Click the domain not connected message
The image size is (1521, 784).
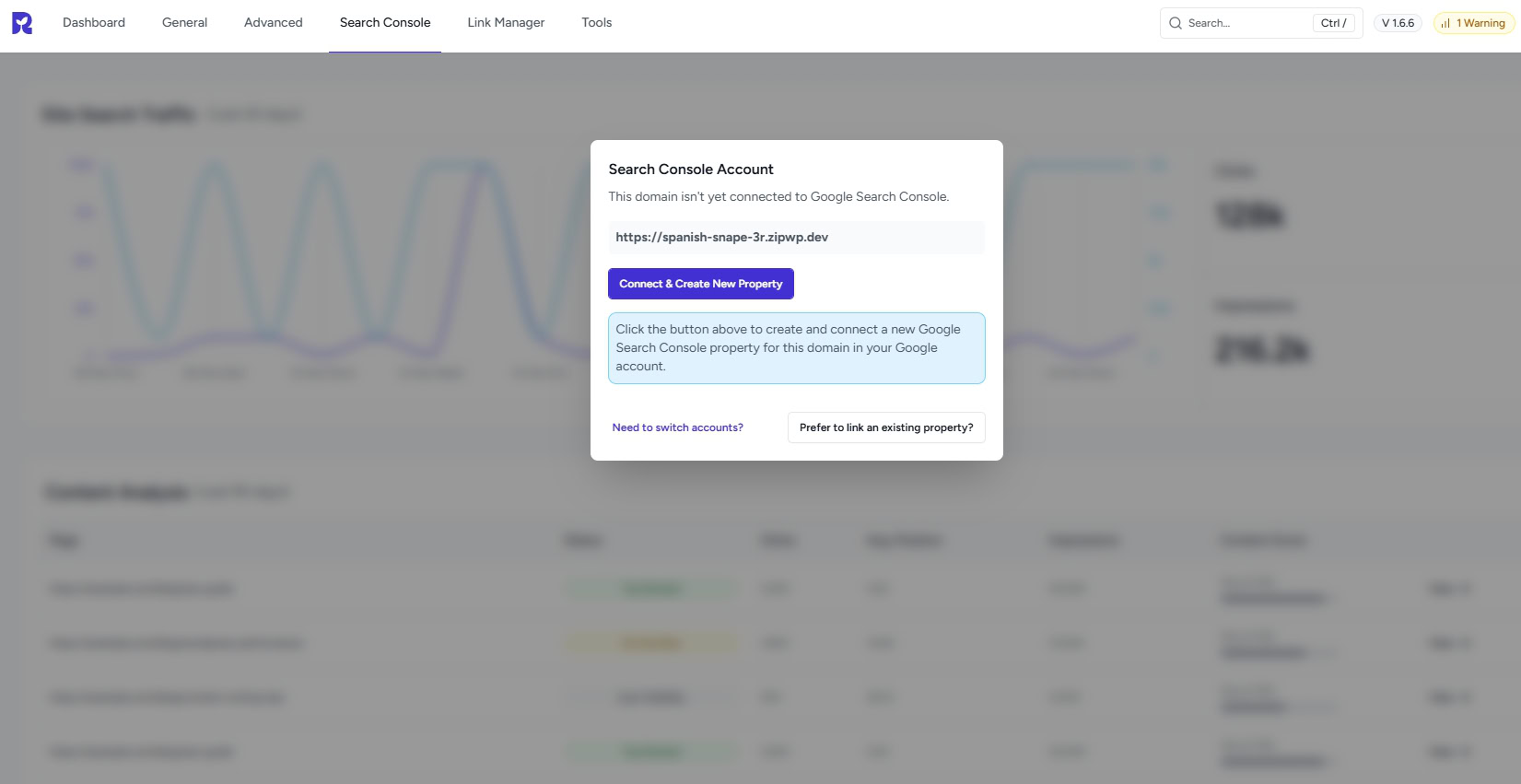(778, 197)
